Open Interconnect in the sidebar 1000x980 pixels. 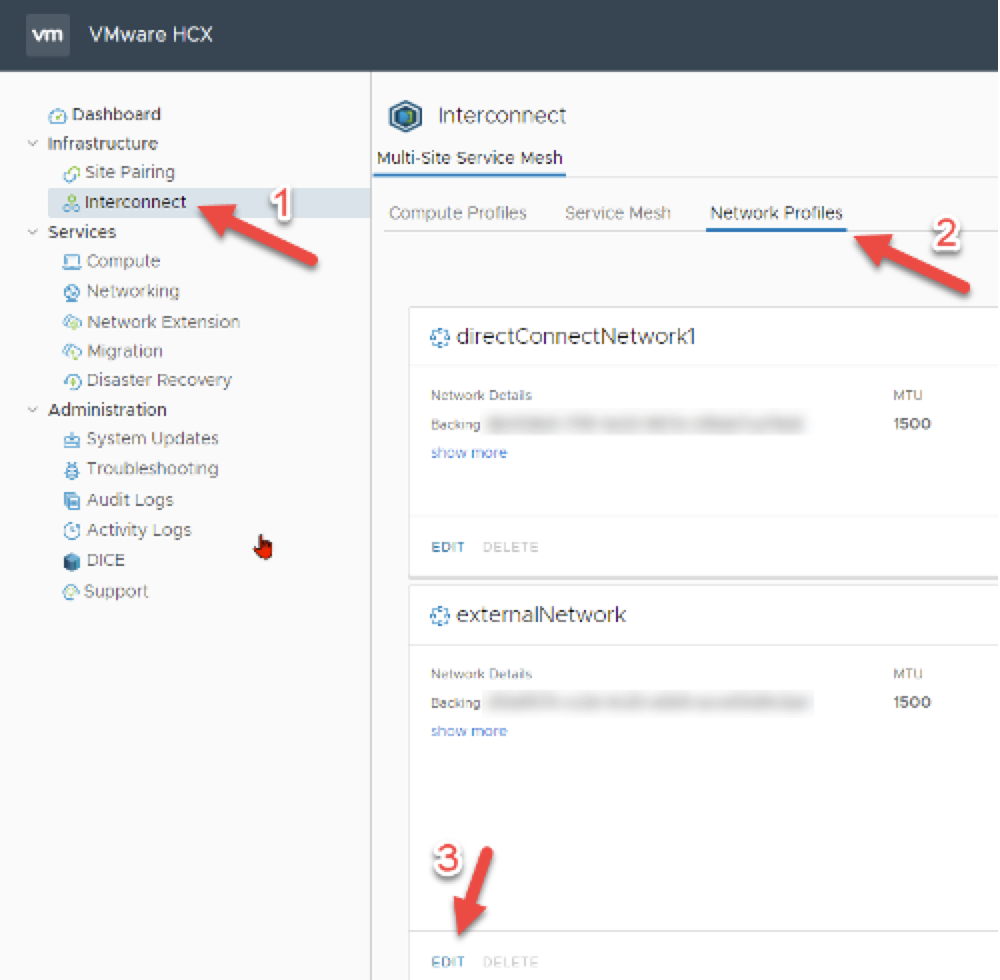coord(135,202)
